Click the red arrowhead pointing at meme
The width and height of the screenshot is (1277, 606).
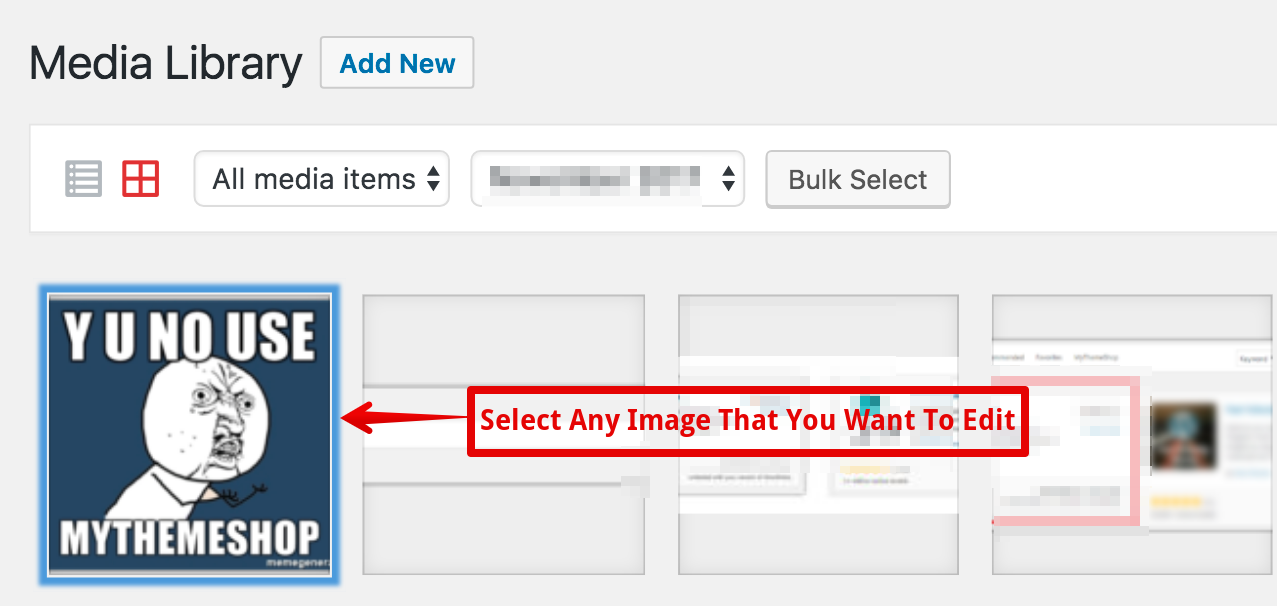358,419
